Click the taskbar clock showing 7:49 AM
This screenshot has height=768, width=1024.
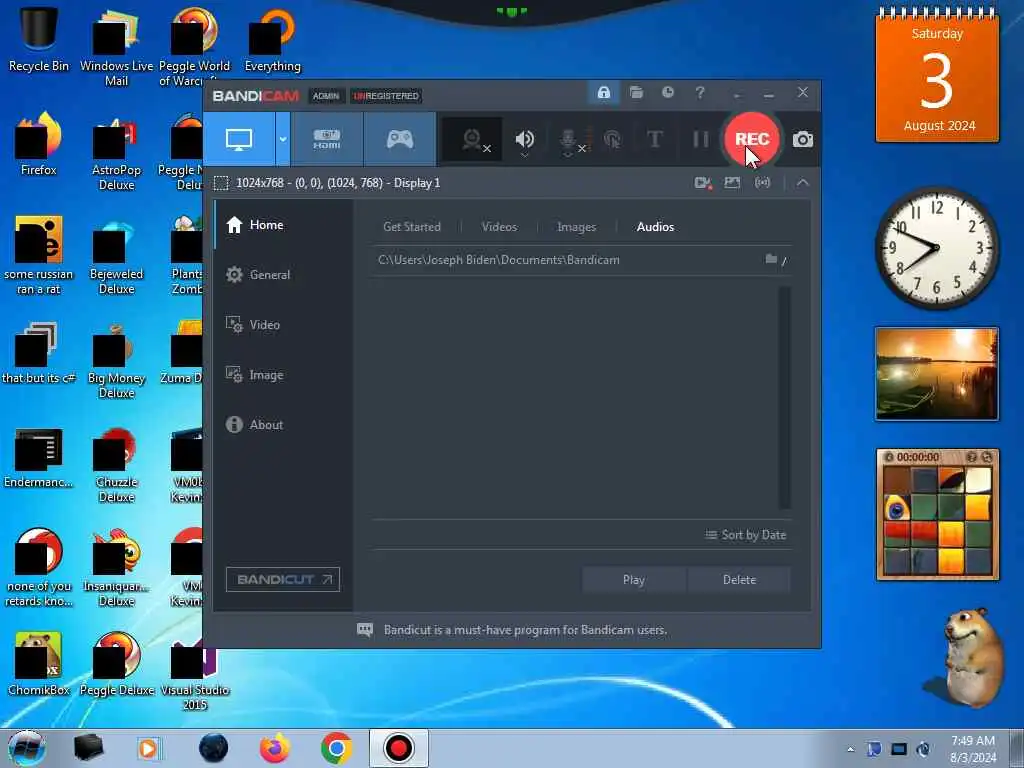click(x=973, y=748)
